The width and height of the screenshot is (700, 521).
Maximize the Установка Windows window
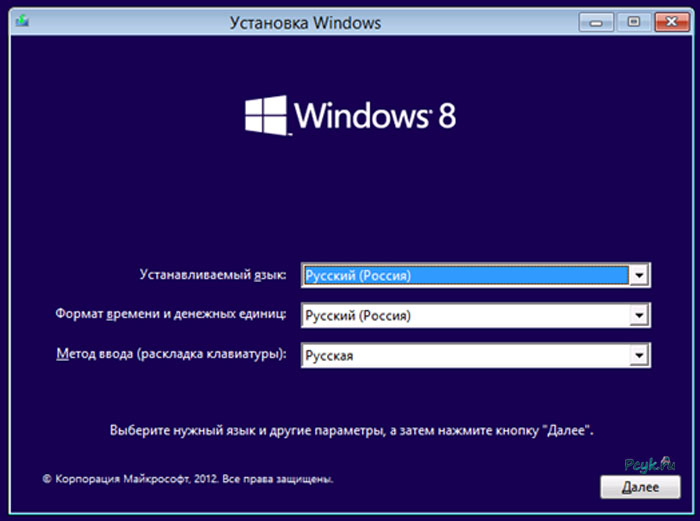pyautogui.click(x=632, y=20)
